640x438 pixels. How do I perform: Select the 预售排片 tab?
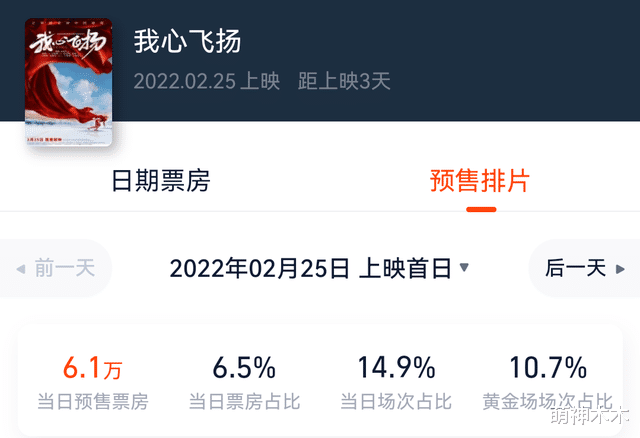pyautogui.click(x=480, y=181)
